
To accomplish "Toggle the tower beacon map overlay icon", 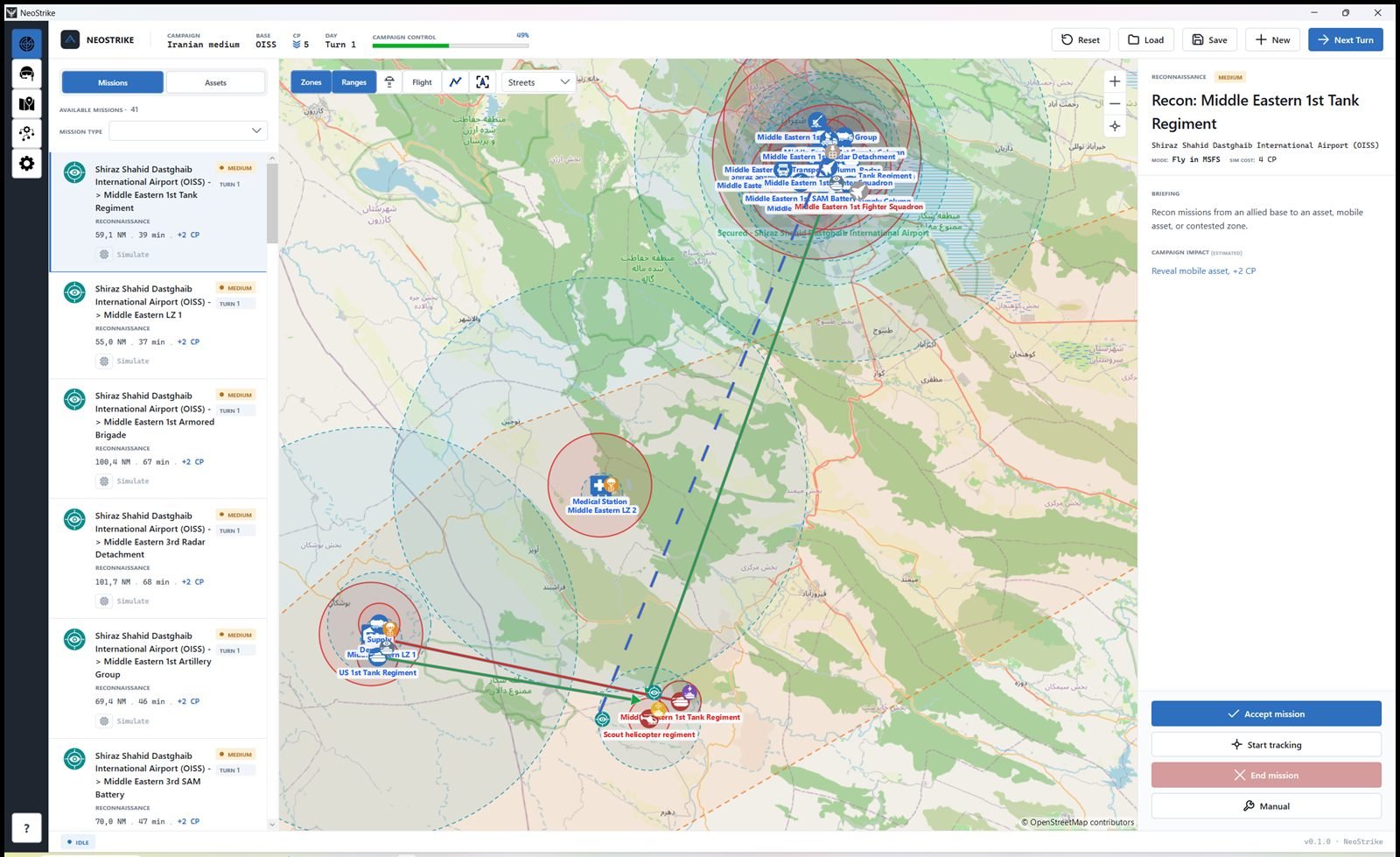I will 389,82.
